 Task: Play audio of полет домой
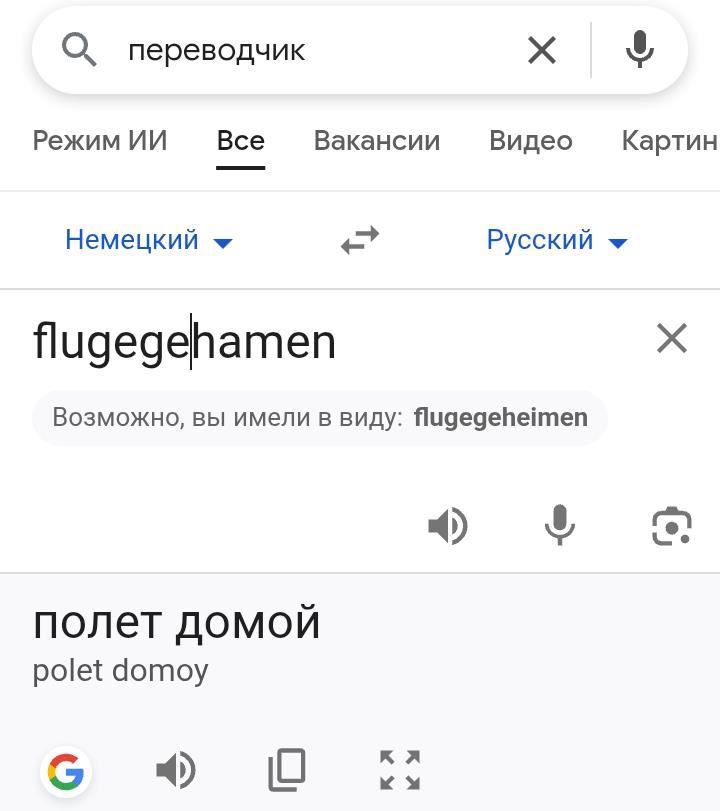[176, 770]
